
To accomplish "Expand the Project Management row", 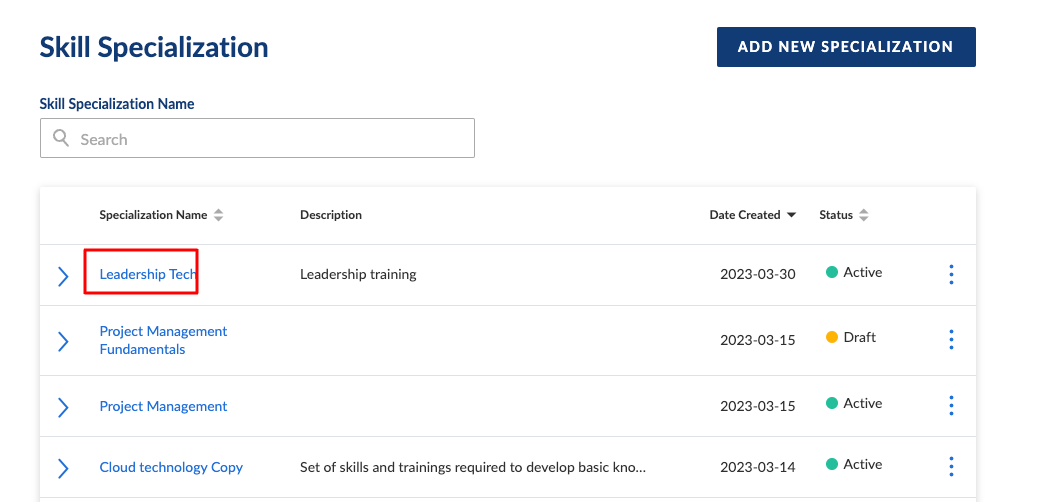I will click(63, 407).
